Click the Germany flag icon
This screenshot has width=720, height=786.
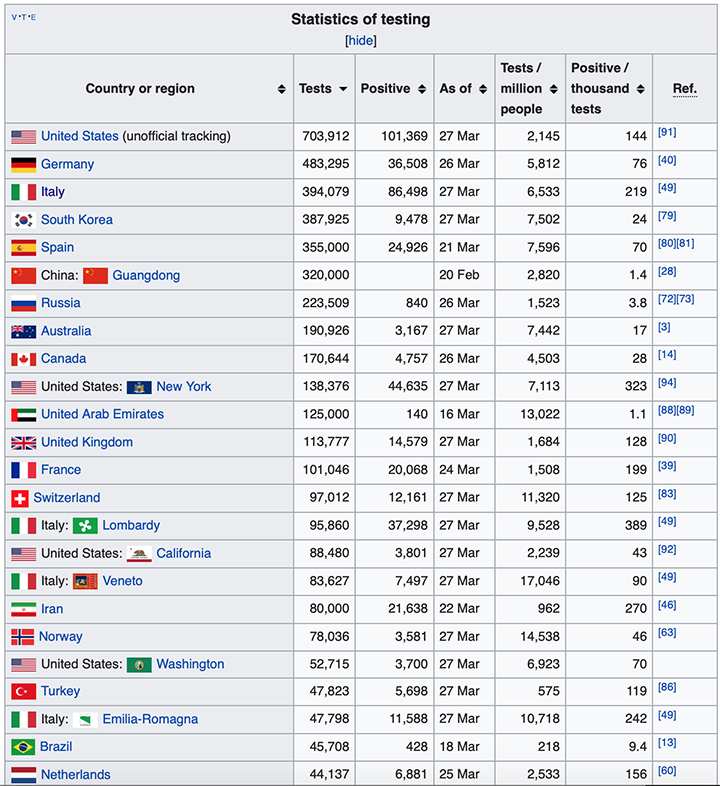click(x=24, y=164)
